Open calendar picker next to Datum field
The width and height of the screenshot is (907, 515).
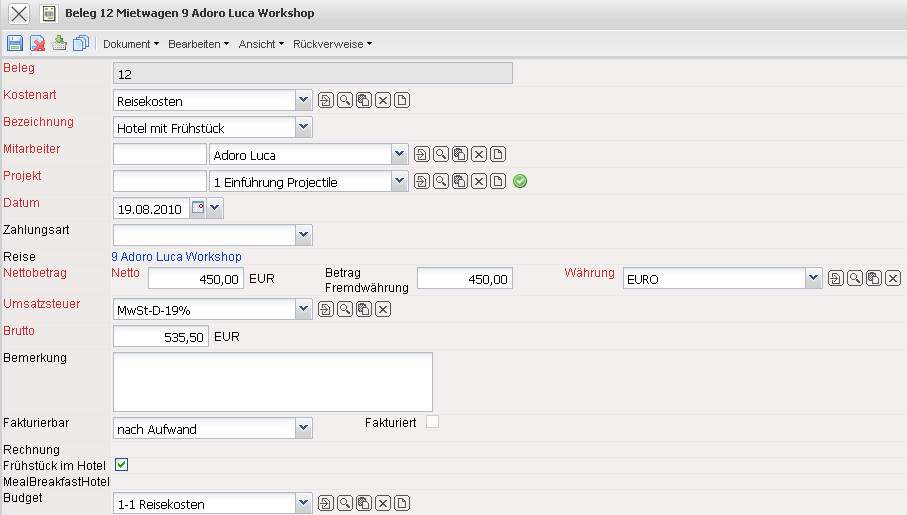click(x=197, y=208)
